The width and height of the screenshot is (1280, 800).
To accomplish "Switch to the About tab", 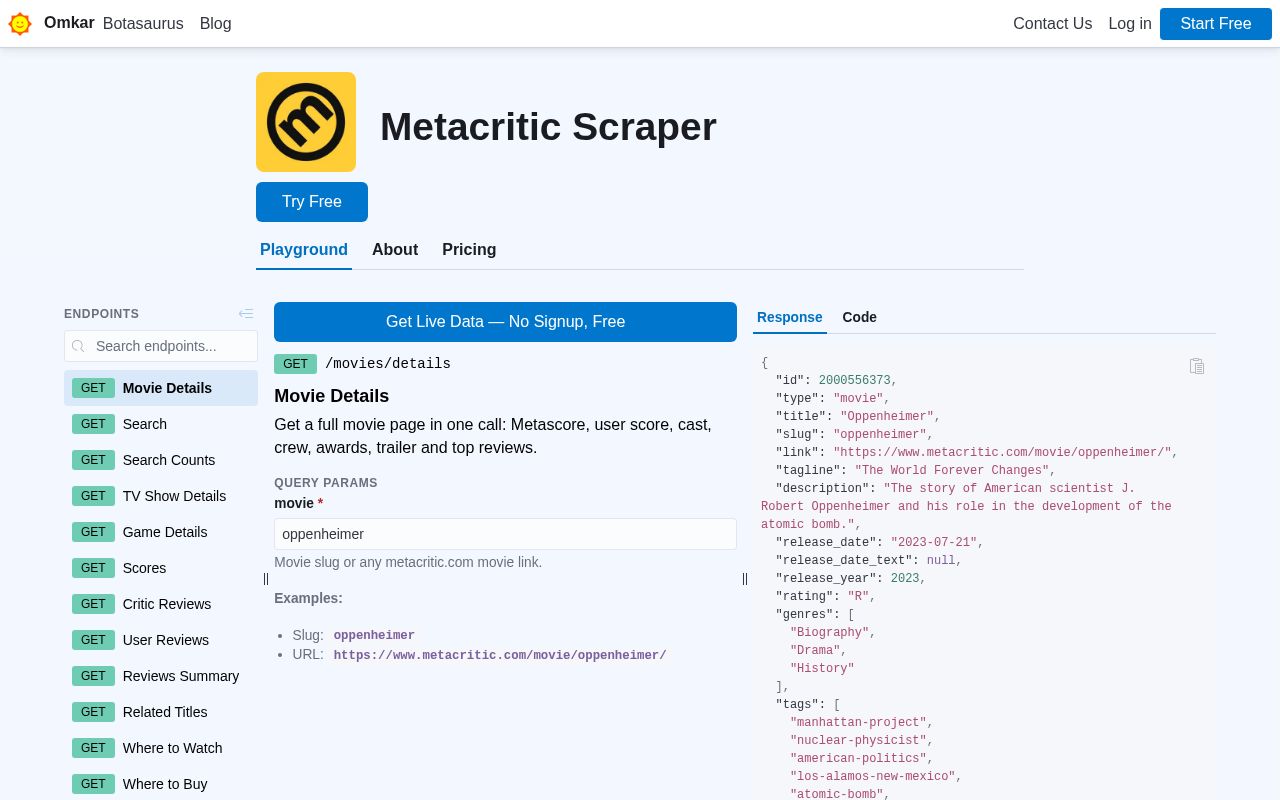I will coord(395,250).
